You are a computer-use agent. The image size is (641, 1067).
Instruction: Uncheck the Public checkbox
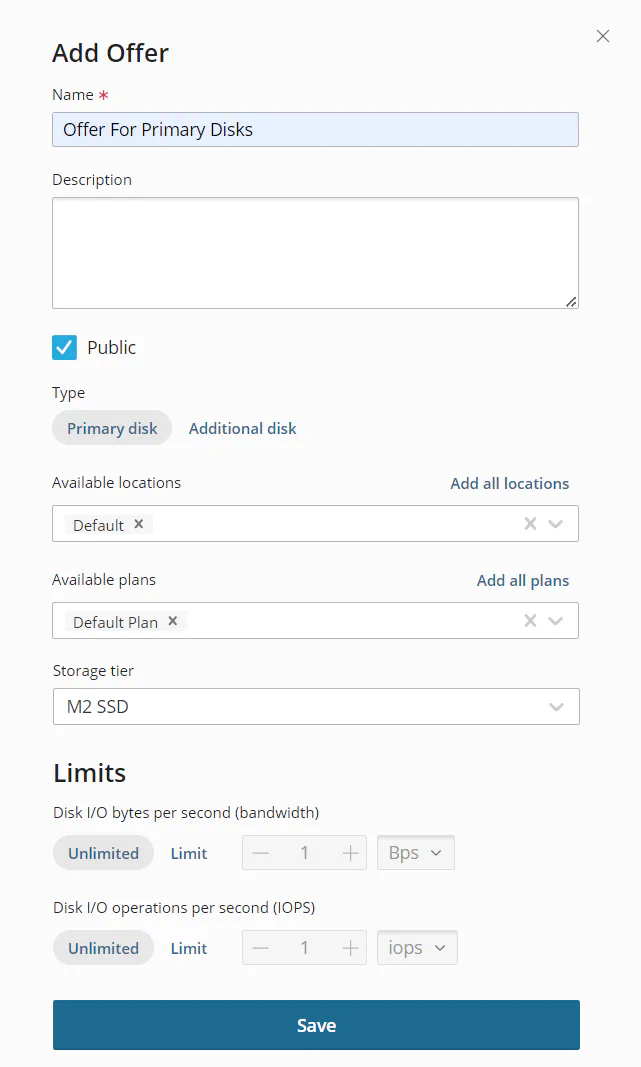[64, 347]
